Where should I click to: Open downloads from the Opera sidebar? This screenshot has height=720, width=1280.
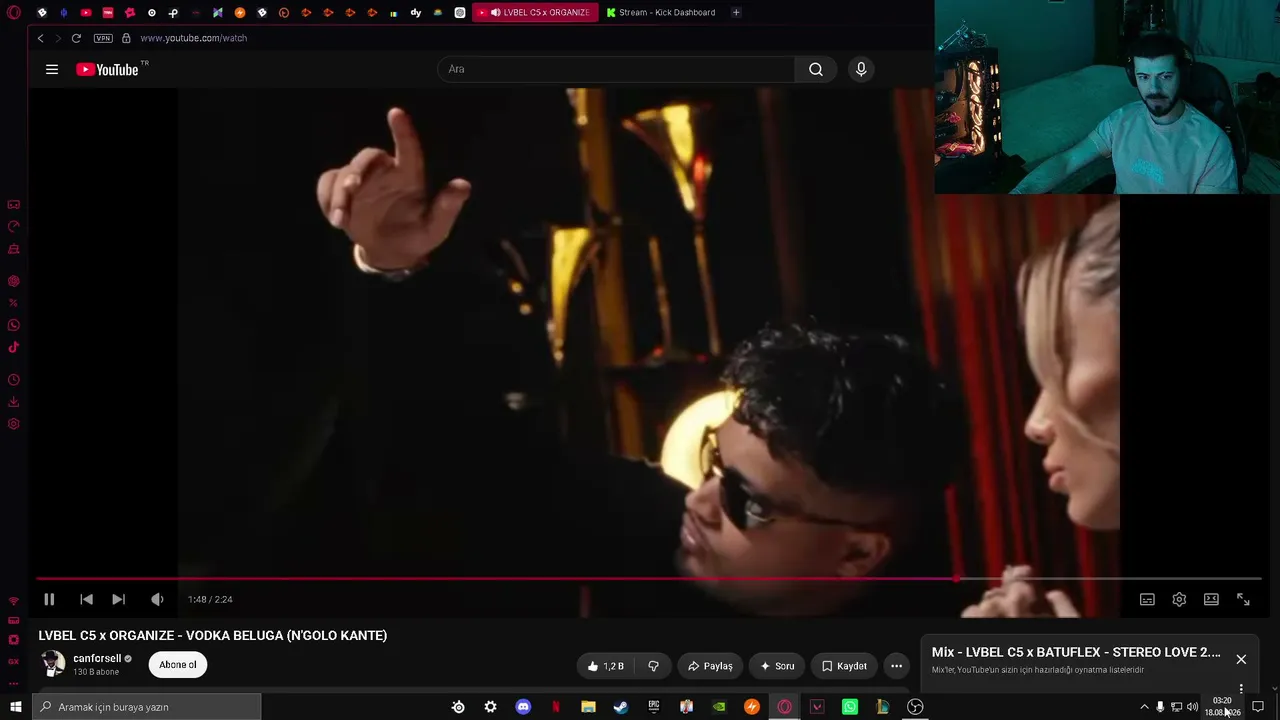(14, 402)
